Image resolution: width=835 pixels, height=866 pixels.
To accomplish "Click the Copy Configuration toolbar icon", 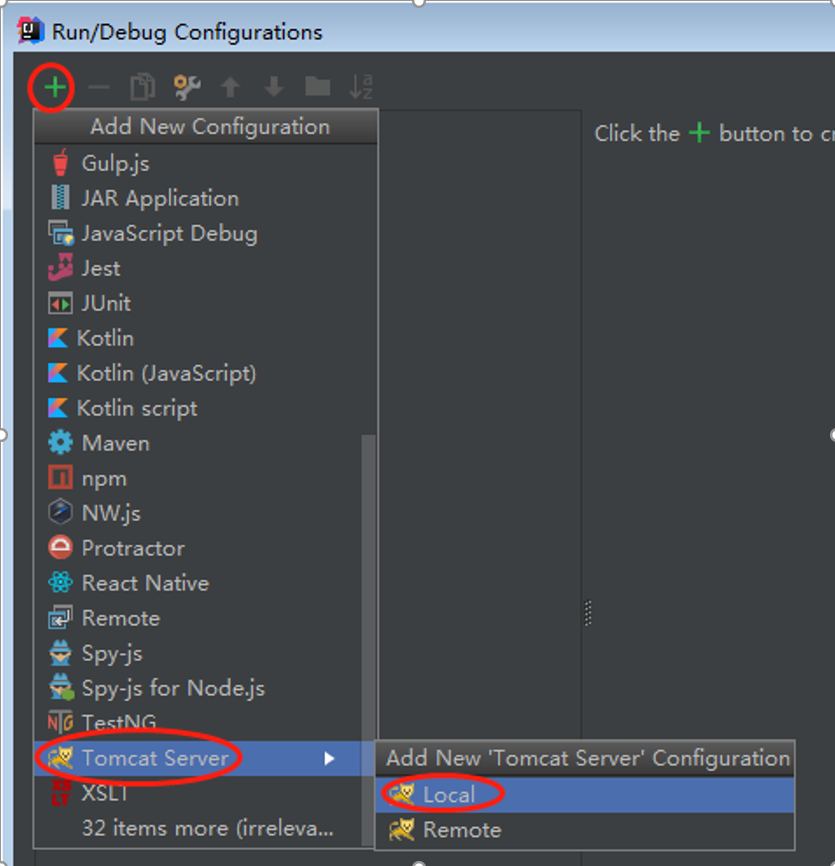I will tap(142, 87).
